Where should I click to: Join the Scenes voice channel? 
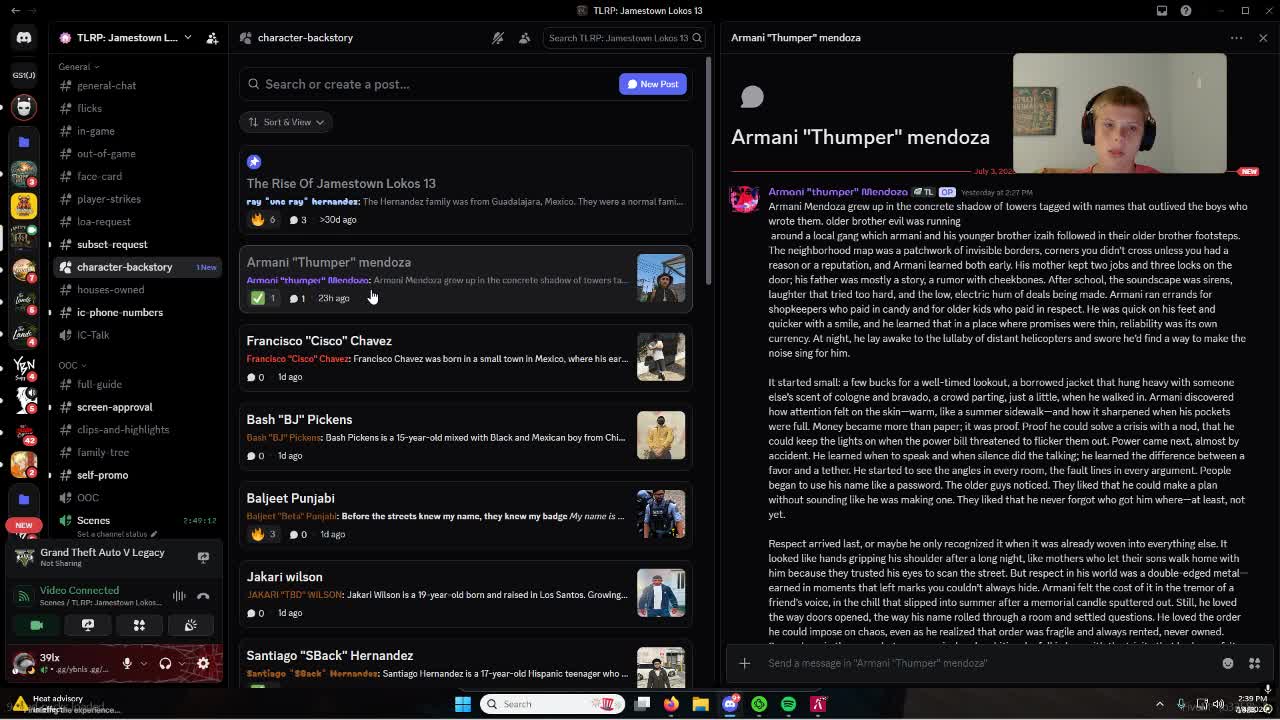[x=139, y=520]
